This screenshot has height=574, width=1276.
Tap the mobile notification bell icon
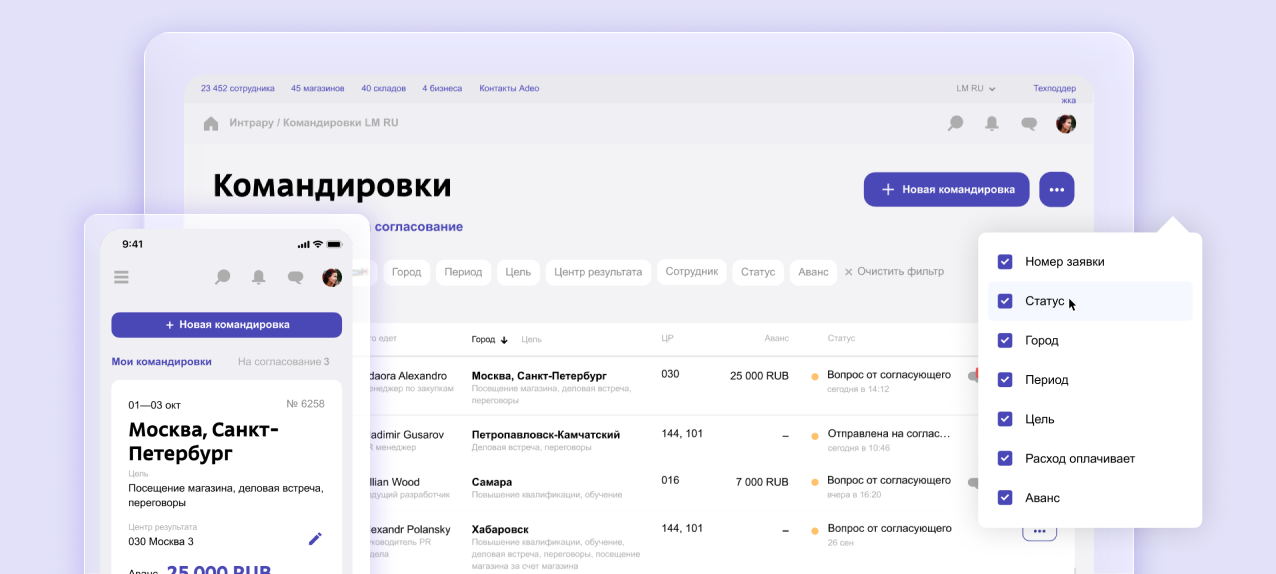coord(259,277)
